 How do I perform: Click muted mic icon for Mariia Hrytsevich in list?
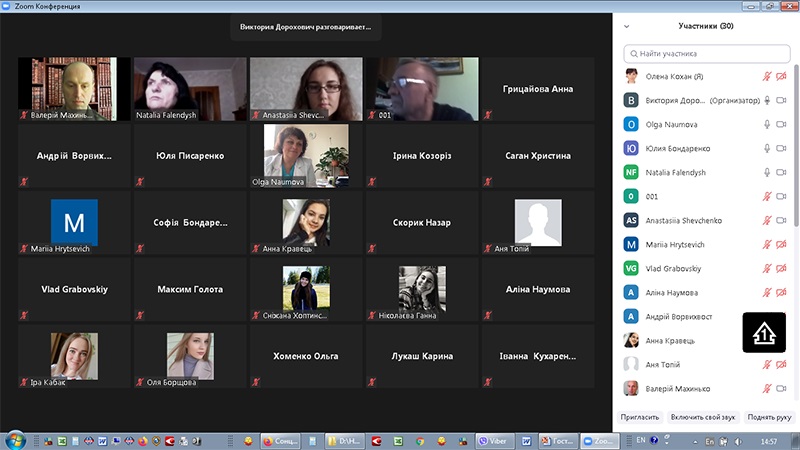point(767,244)
